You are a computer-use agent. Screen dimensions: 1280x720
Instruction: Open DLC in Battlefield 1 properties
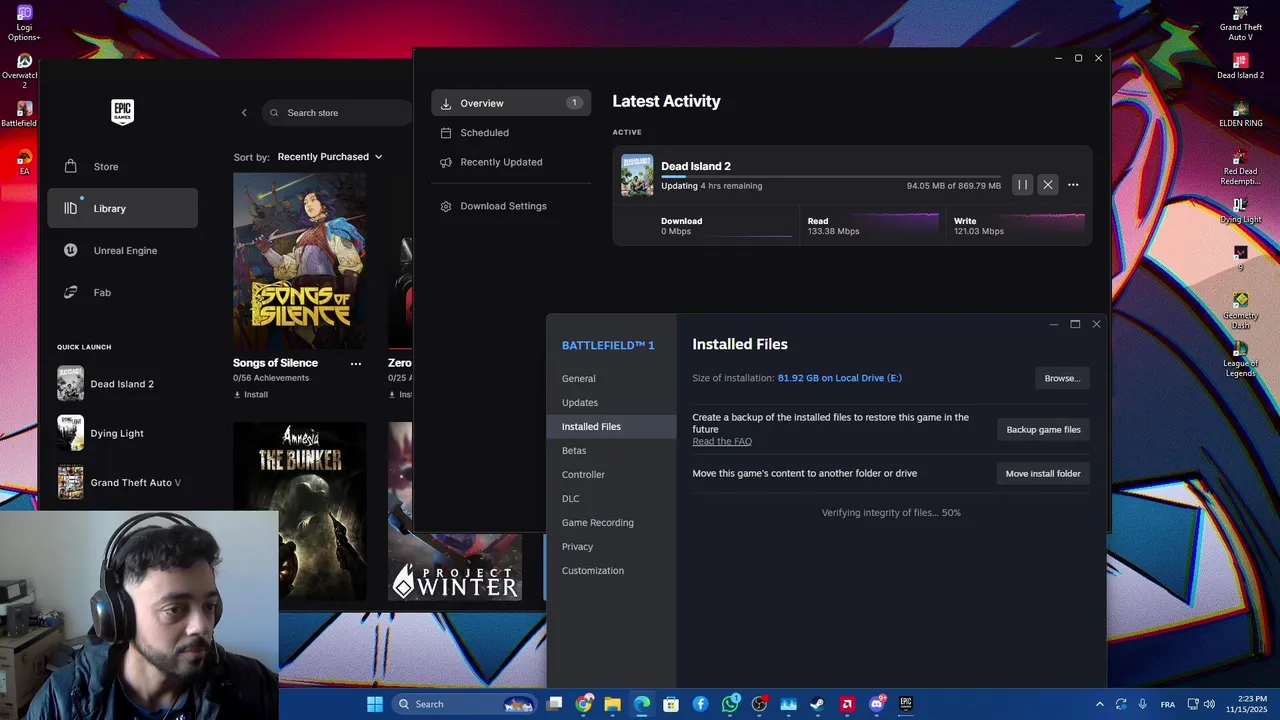pos(612,499)
